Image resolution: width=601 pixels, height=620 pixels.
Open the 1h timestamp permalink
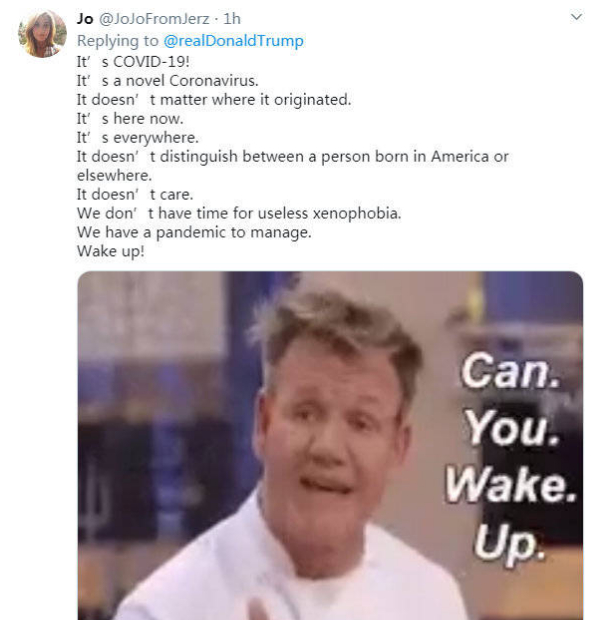point(232,19)
